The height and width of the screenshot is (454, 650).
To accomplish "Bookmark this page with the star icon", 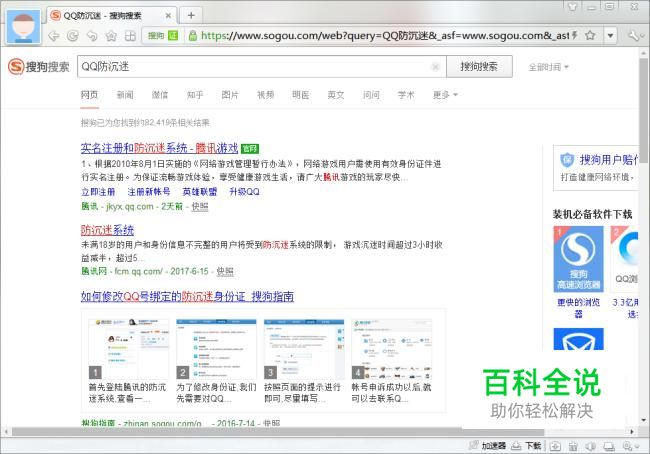I will tap(590, 36).
